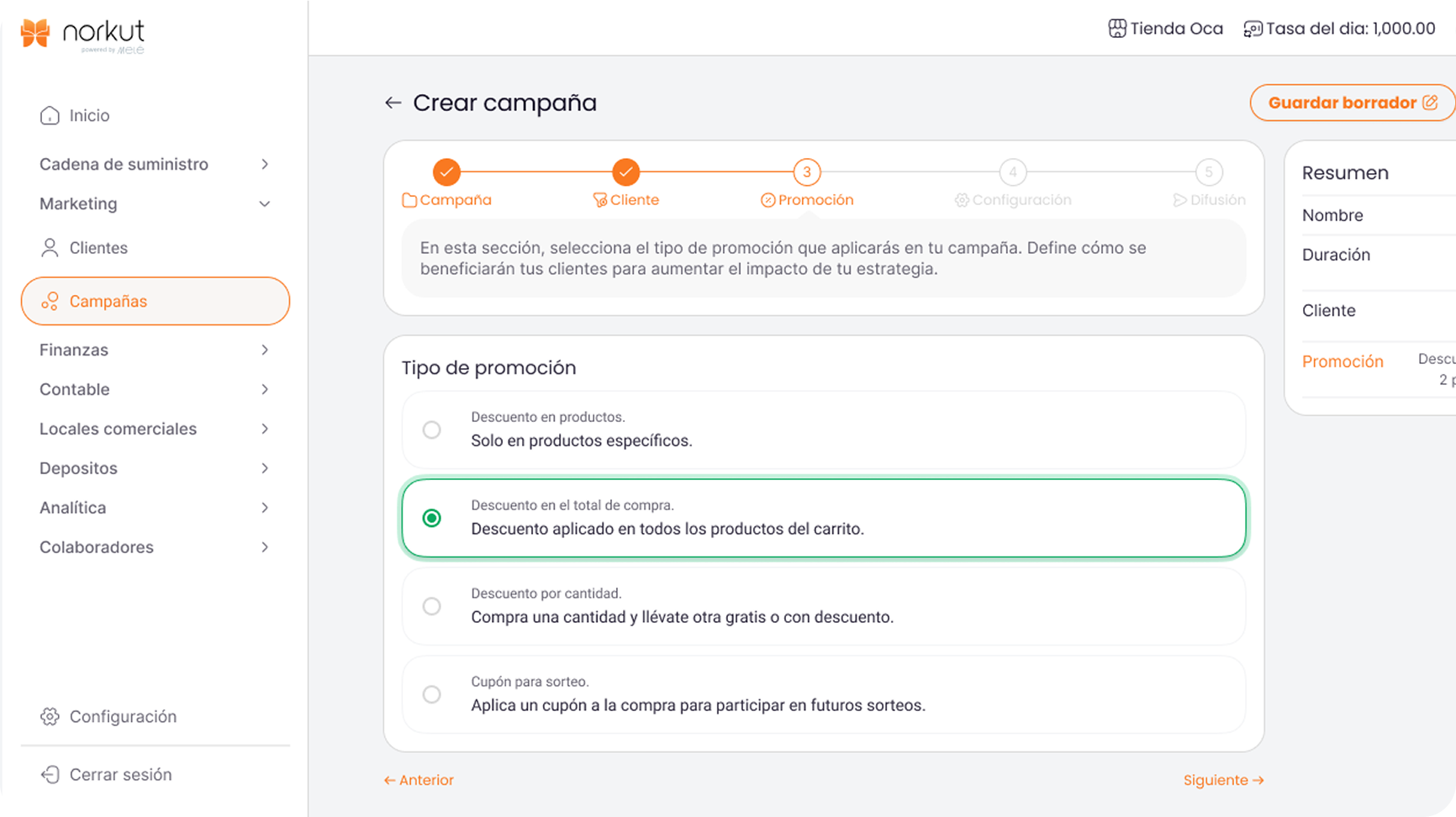
Task: Click the Guardar borrador button
Action: pyautogui.click(x=1351, y=103)
